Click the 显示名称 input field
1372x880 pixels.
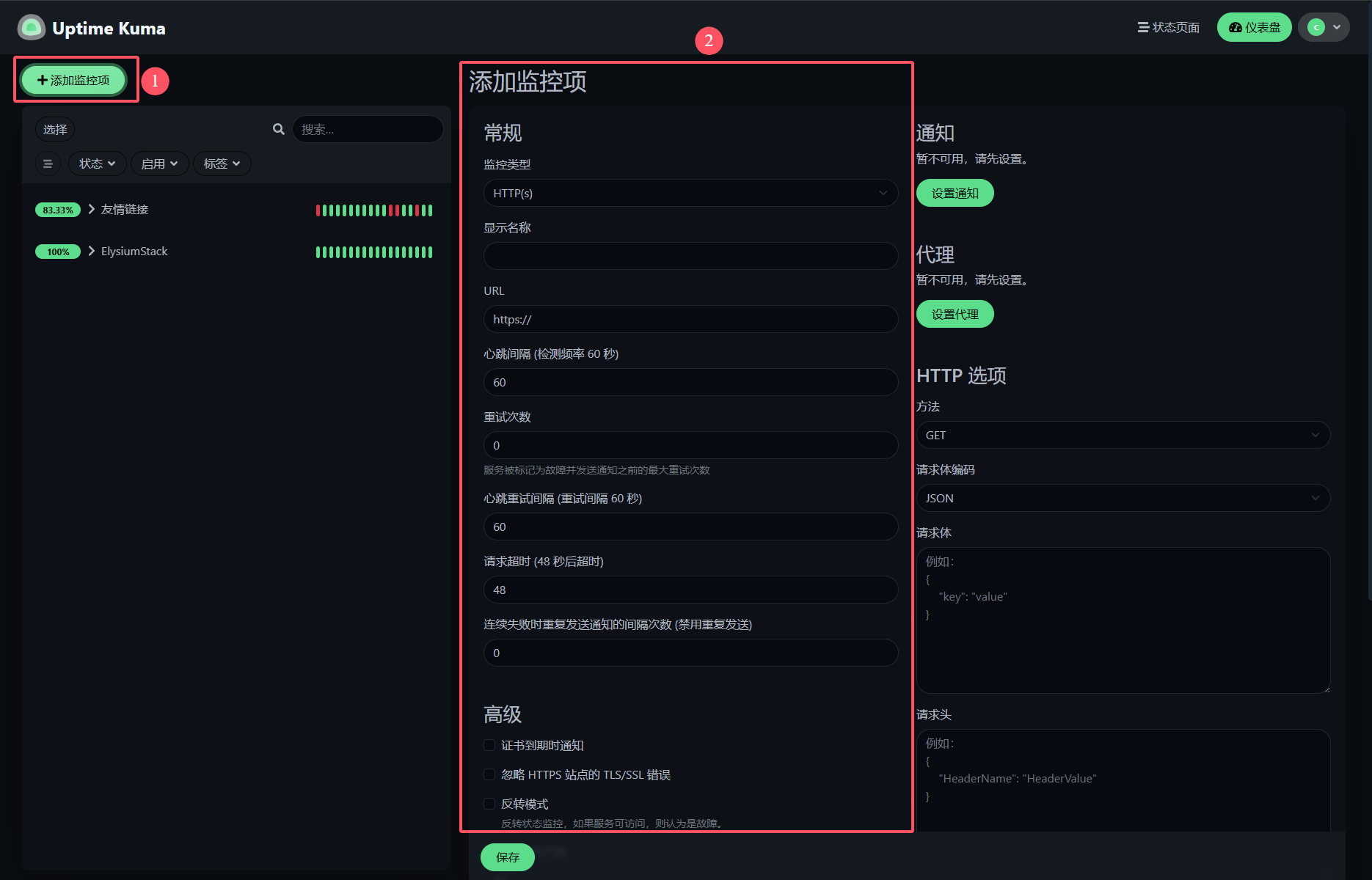(690, 256)
